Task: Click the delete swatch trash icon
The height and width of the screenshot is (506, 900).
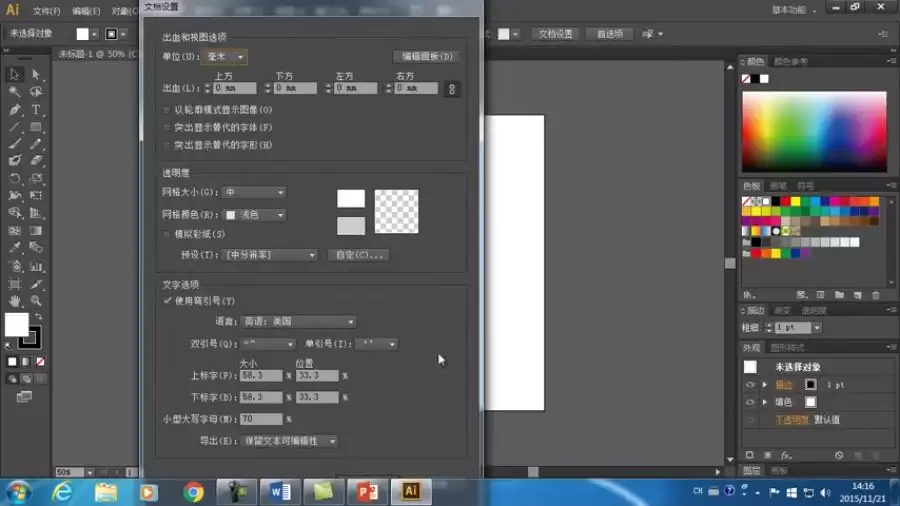Action: [876, 295]
